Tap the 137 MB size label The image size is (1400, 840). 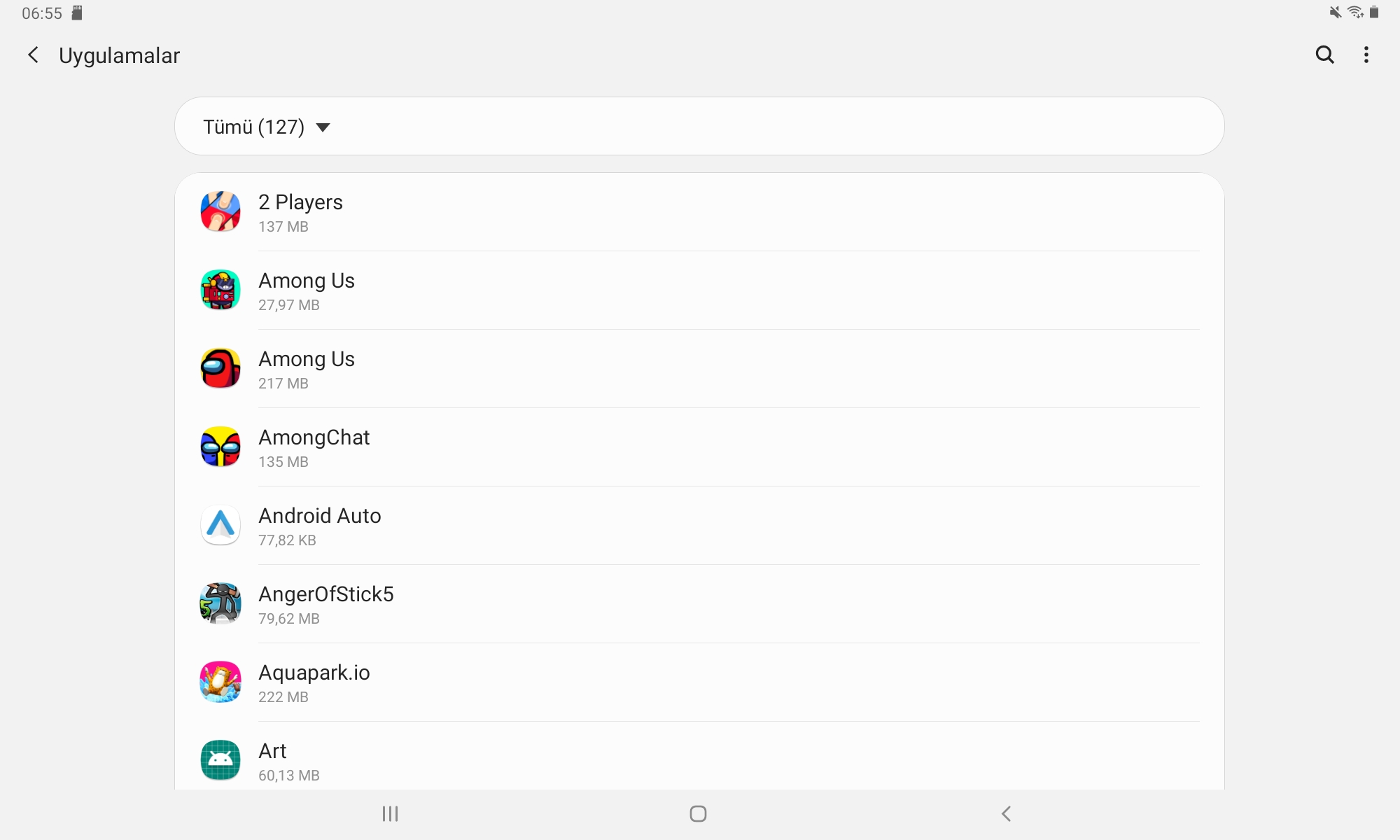point(283,227)
